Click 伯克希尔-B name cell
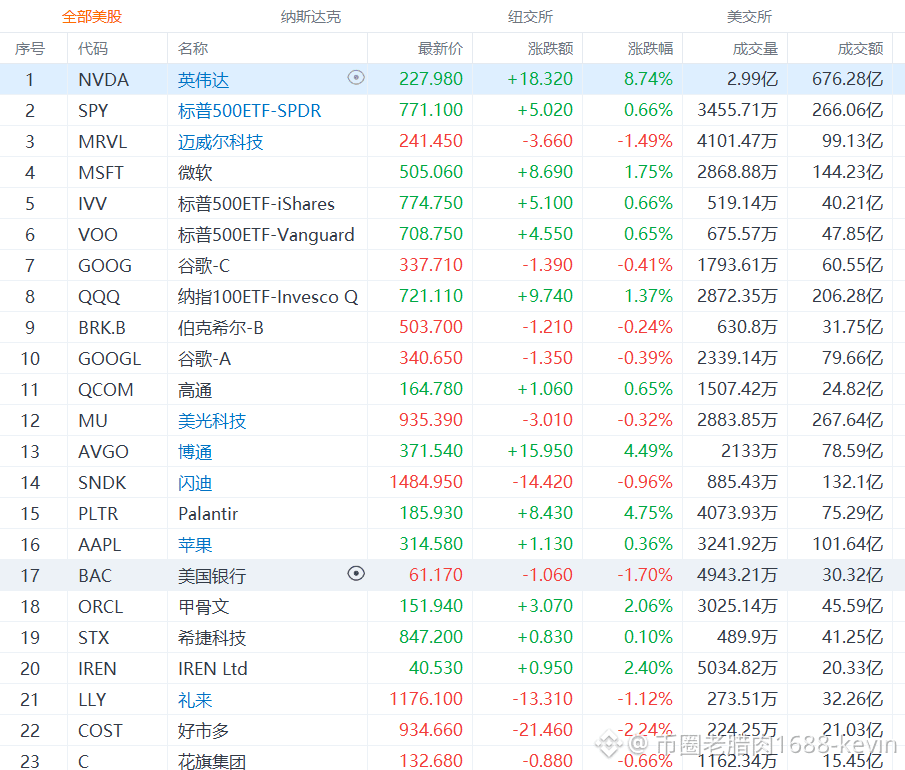 click(220, 328)
